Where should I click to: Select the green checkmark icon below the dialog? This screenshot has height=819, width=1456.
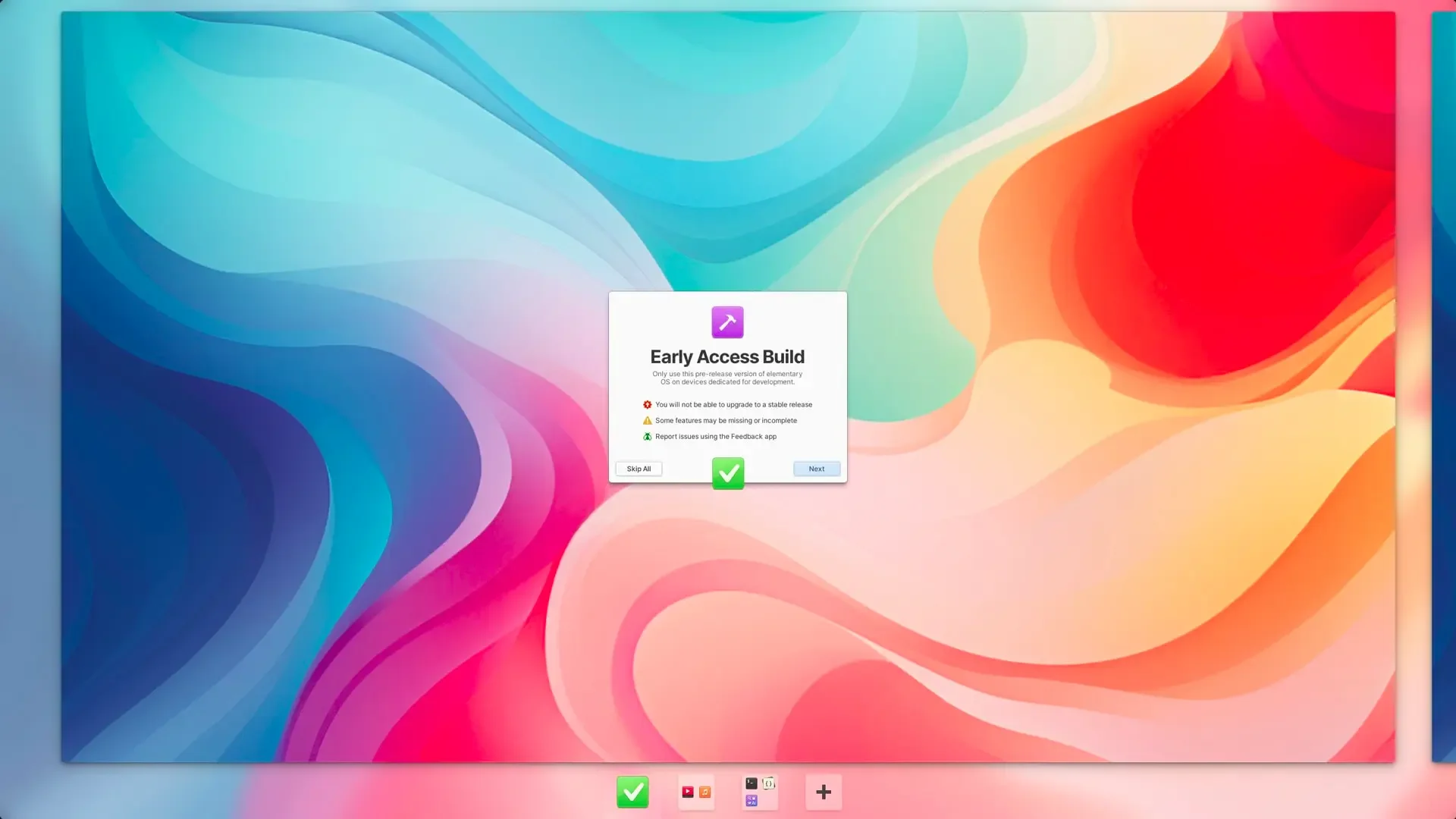[x=728, y=473]
